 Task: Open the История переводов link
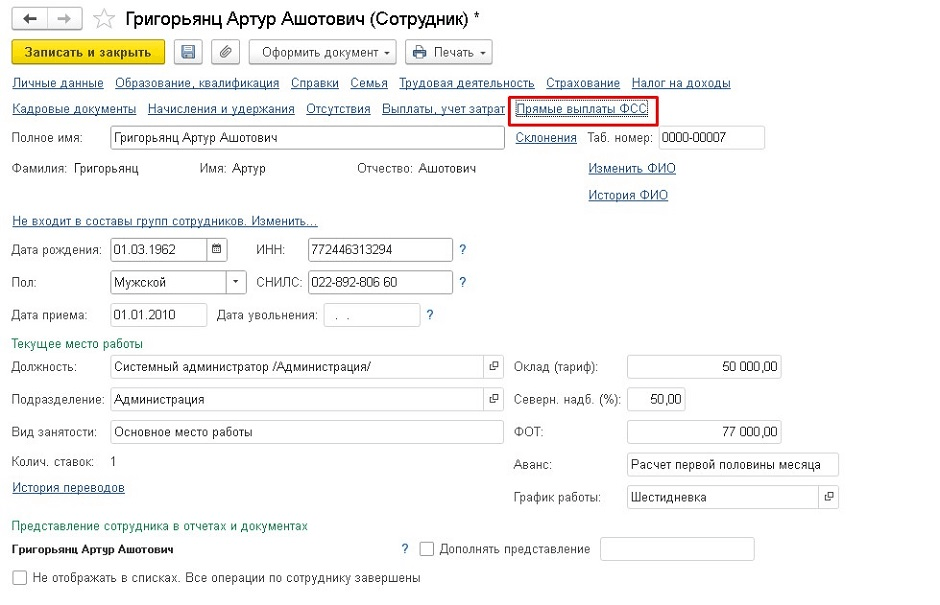click(x=68, y=488)
